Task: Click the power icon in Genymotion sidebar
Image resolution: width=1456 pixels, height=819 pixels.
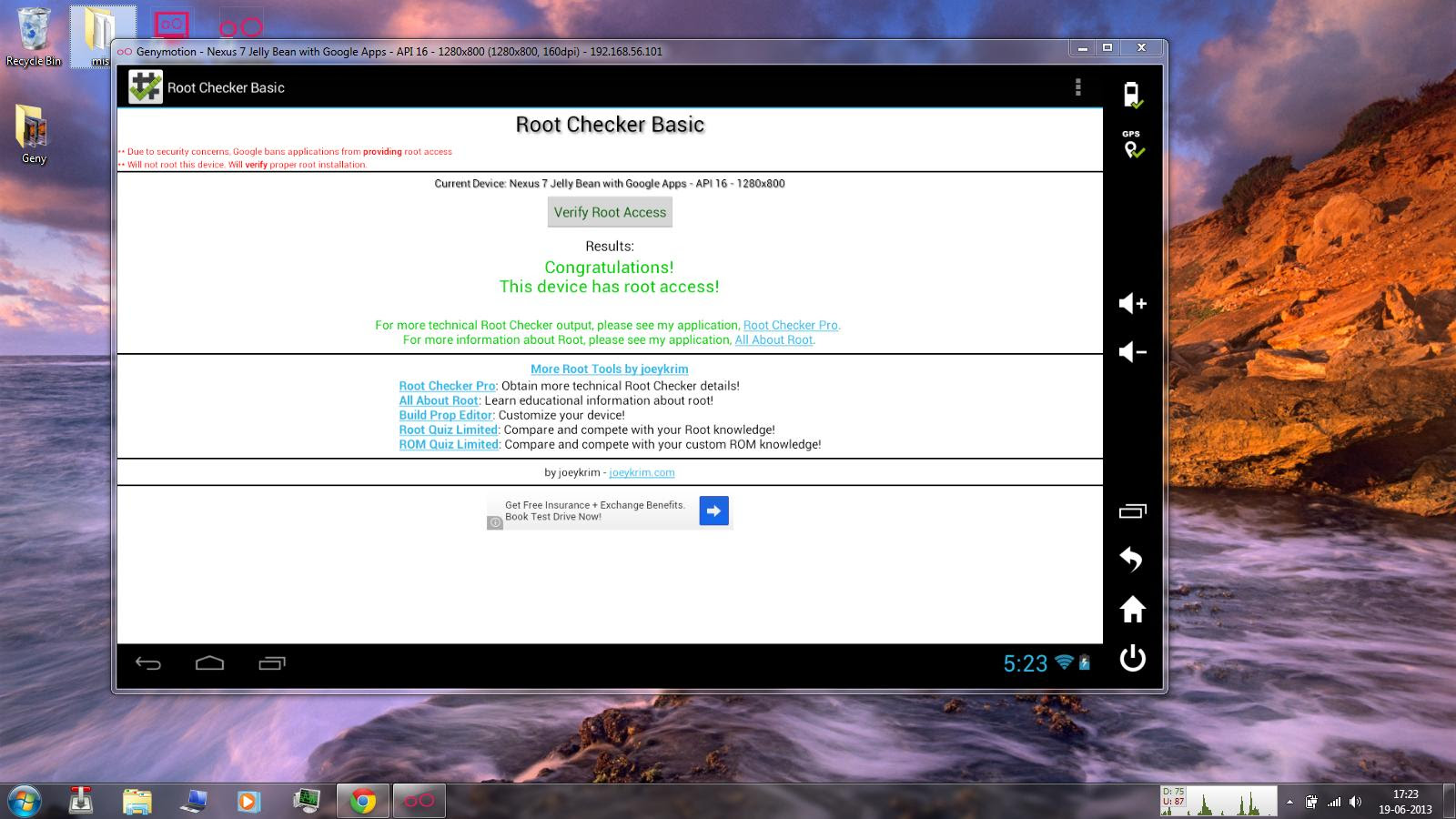Action: tap(1132, 658)
